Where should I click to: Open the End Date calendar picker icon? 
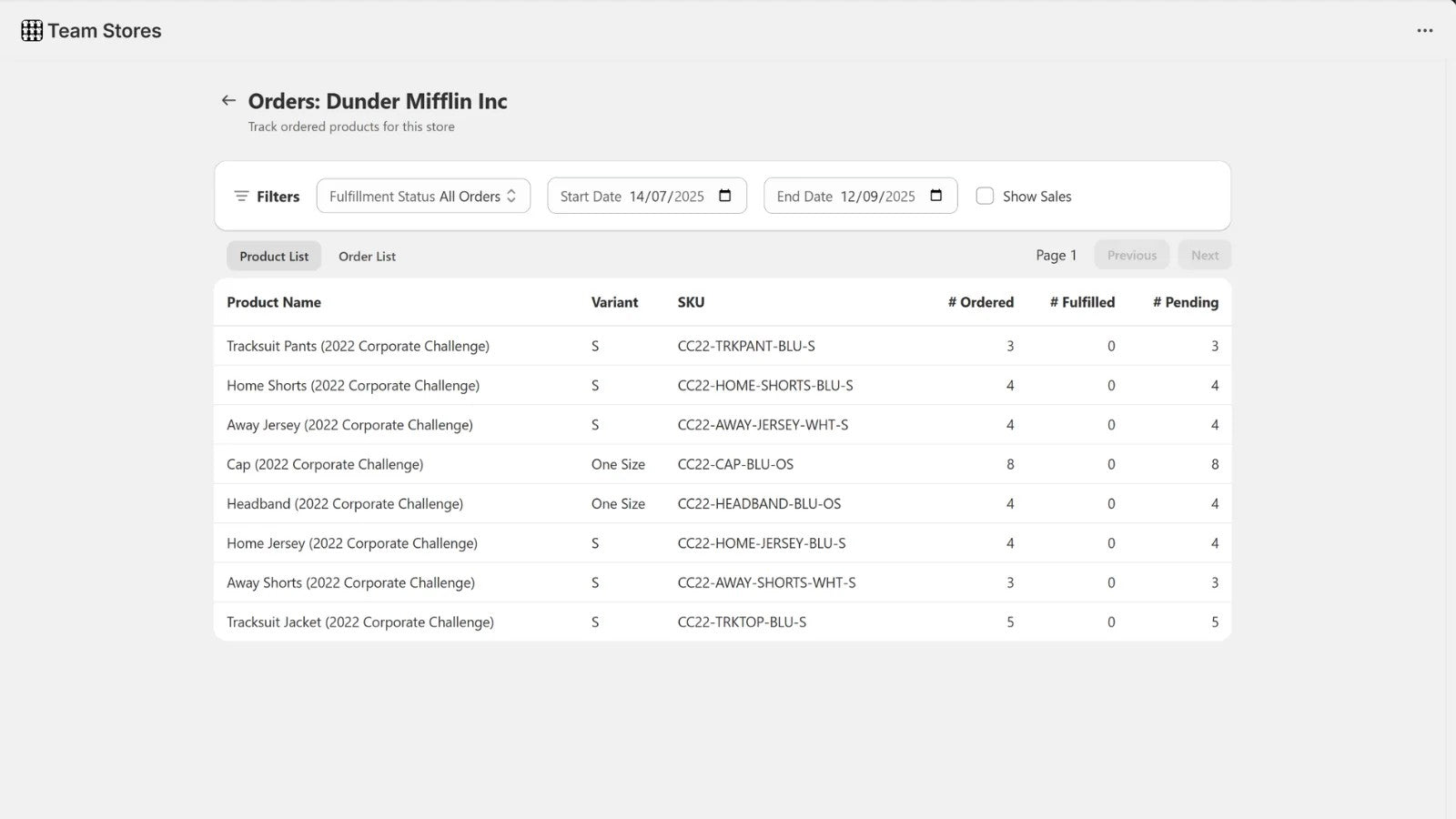(x=936, y=196)
